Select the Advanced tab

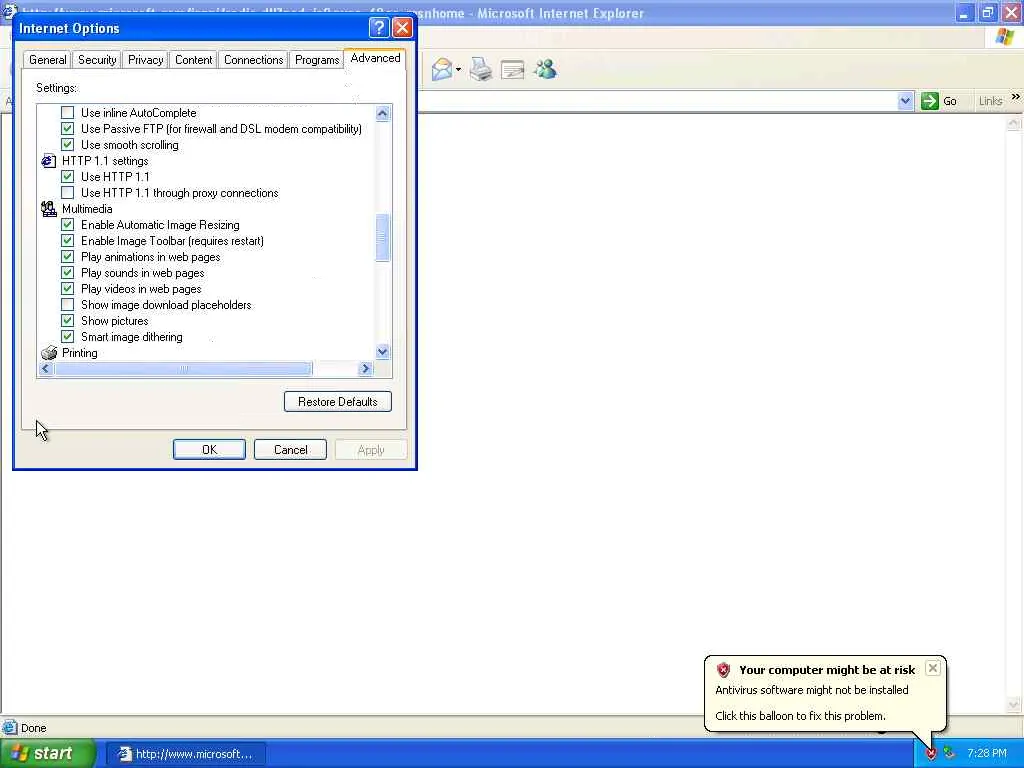[x=375, y=58]
